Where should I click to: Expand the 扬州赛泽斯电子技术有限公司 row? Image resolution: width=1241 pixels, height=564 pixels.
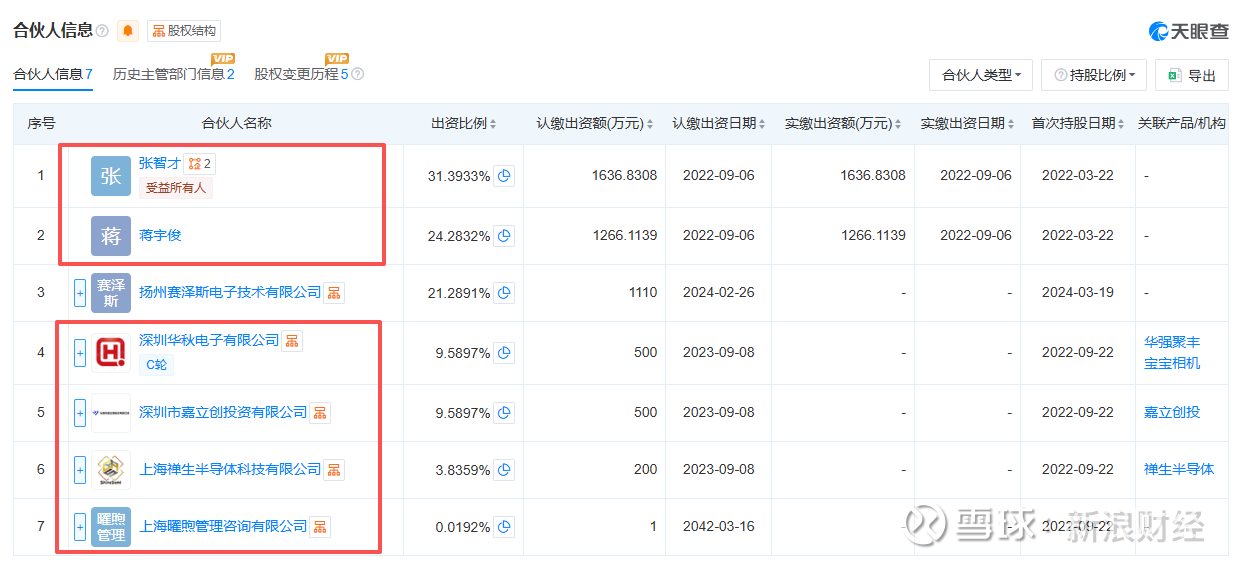(80, 293)
